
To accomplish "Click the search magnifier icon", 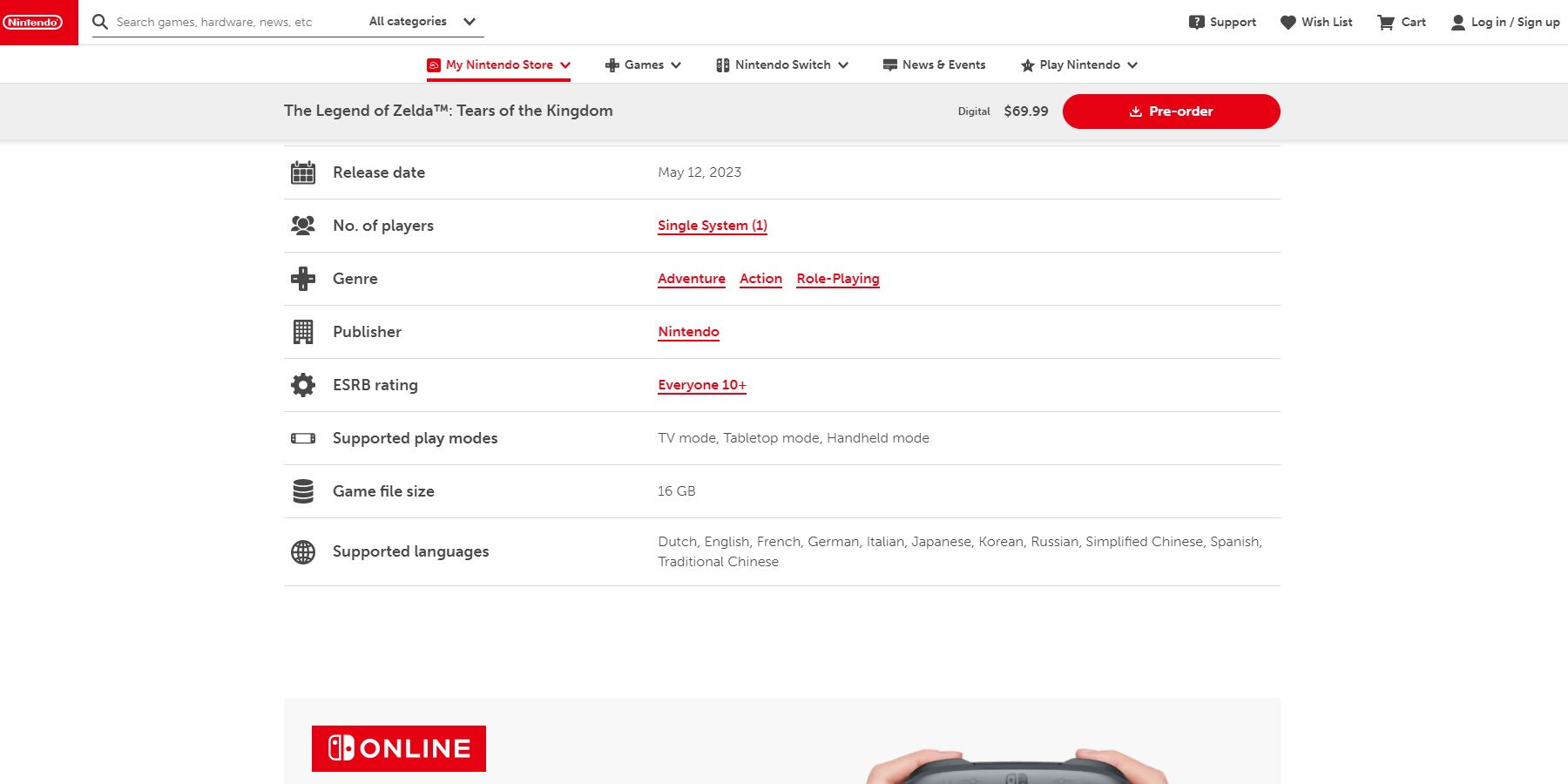I will point(100,22).
